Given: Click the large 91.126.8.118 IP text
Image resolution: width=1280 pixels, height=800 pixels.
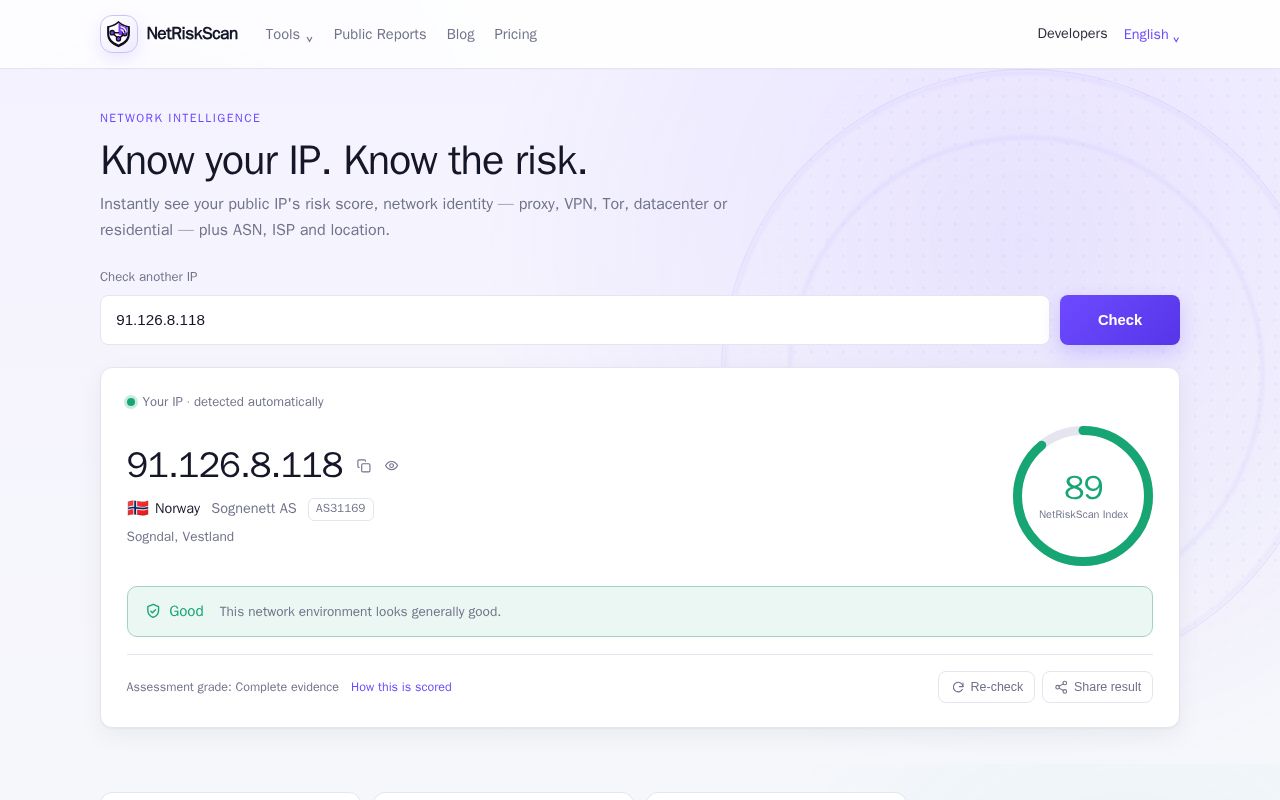Looking at the screenshot, I should coord(235,466).
